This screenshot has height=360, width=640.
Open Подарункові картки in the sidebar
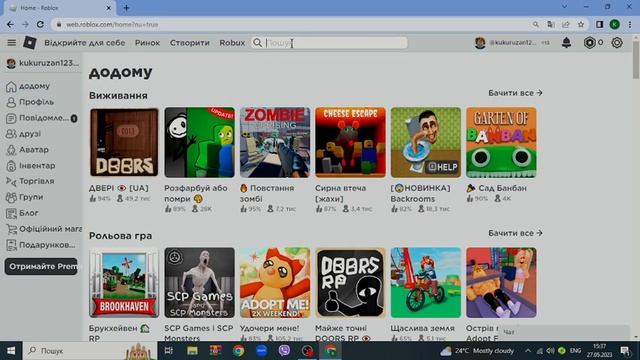[41, 245]
